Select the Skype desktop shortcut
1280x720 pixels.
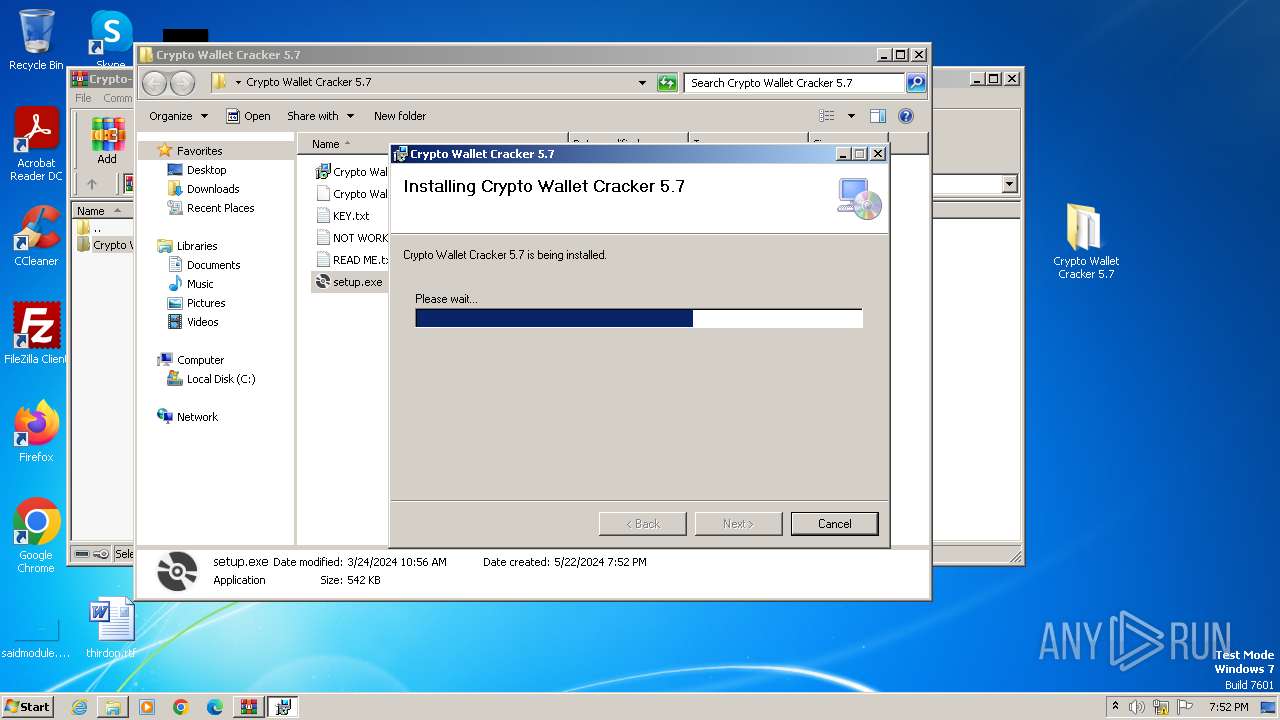[x=111, y=40]
